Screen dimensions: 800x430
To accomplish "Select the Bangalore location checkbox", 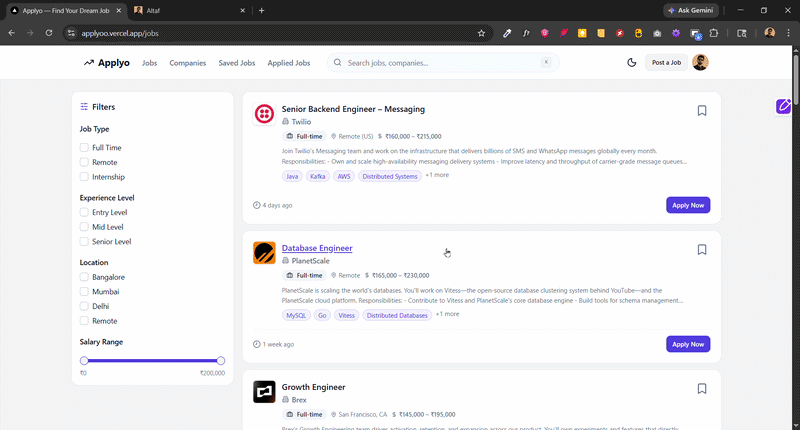I will (85, 277).
